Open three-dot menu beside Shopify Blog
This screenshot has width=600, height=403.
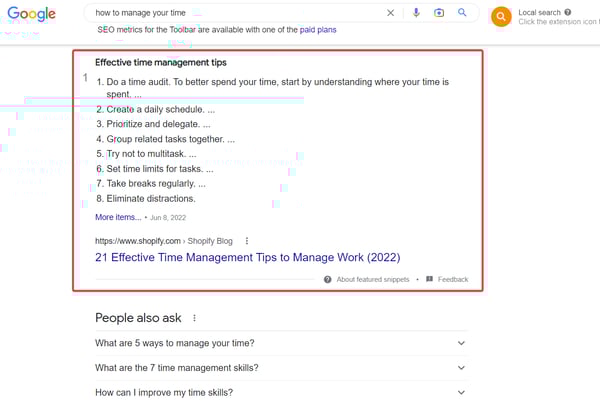pyautogui.click(x=247, y=241)
